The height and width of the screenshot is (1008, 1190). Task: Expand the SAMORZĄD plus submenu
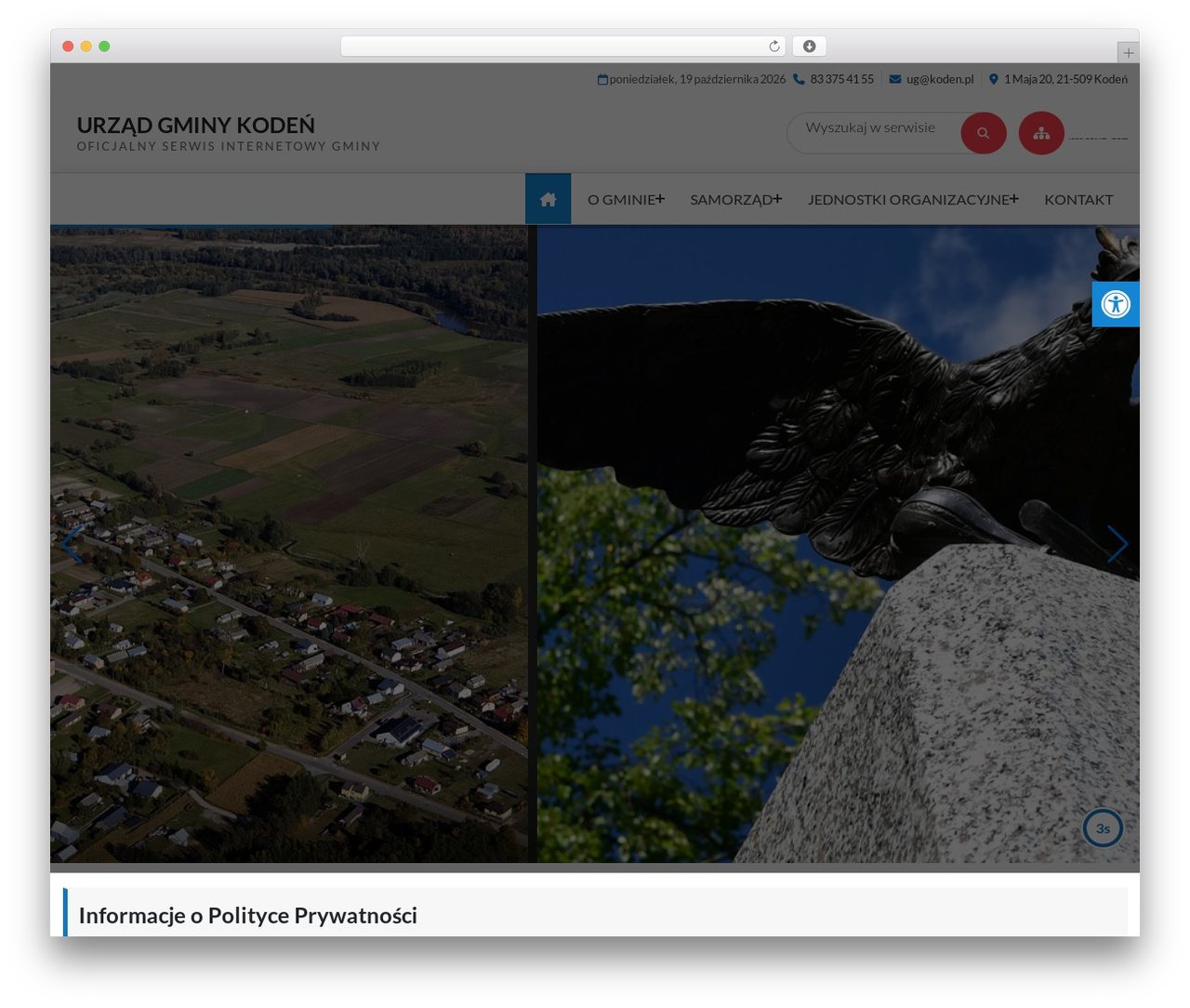coord(777,198)
